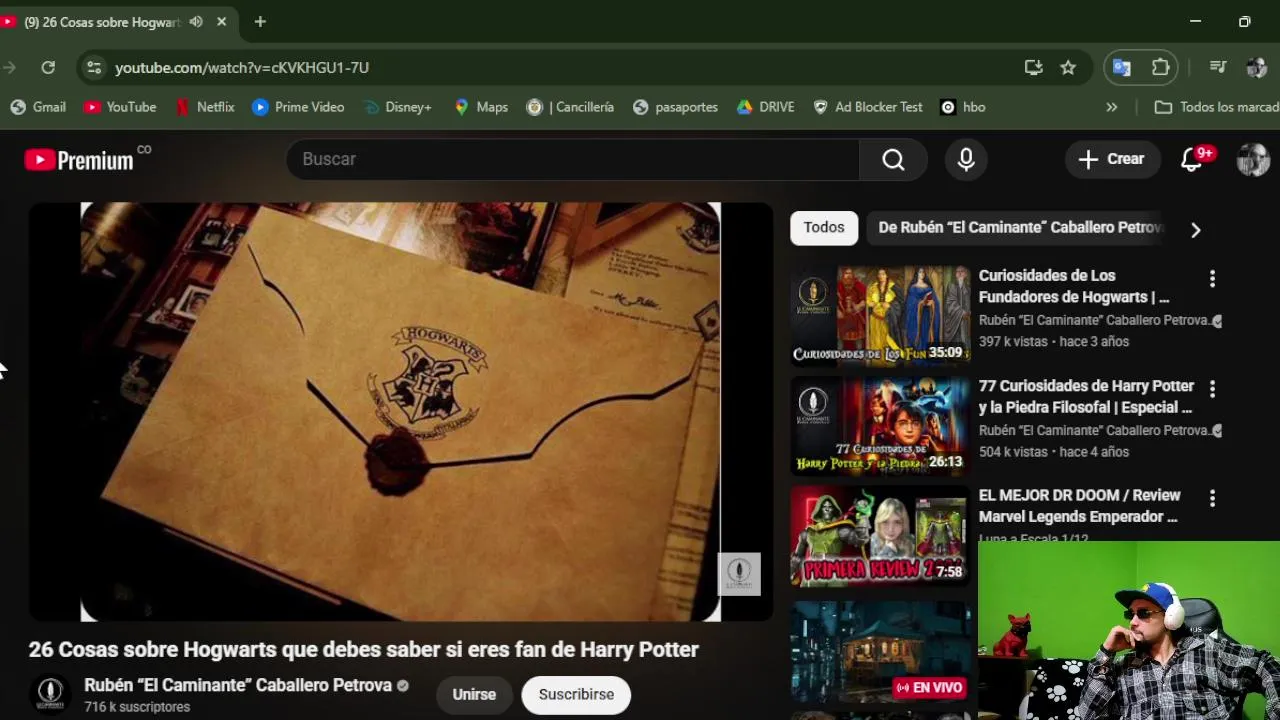This screenshot has width=1280, height=720.
Task: Open the Chrome profile avatar
Action: tap(1256, 67)
